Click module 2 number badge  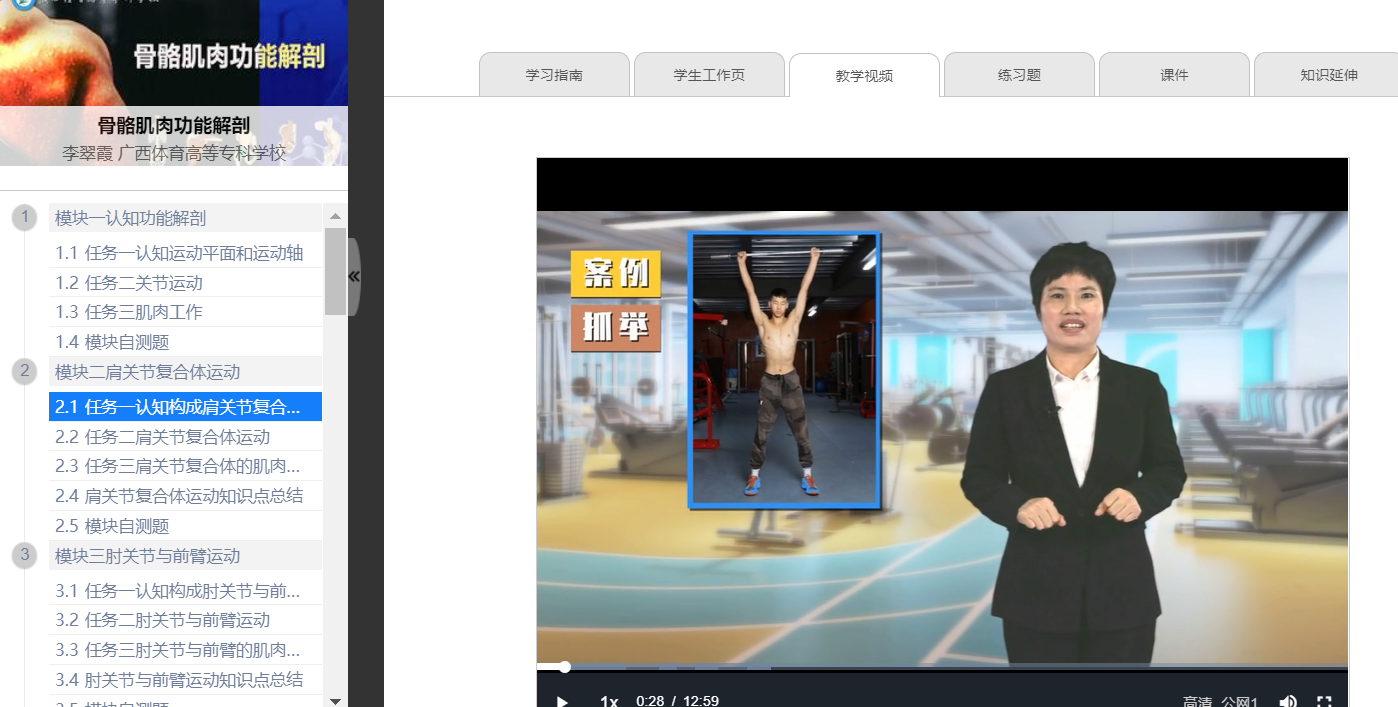click(24, 371)
